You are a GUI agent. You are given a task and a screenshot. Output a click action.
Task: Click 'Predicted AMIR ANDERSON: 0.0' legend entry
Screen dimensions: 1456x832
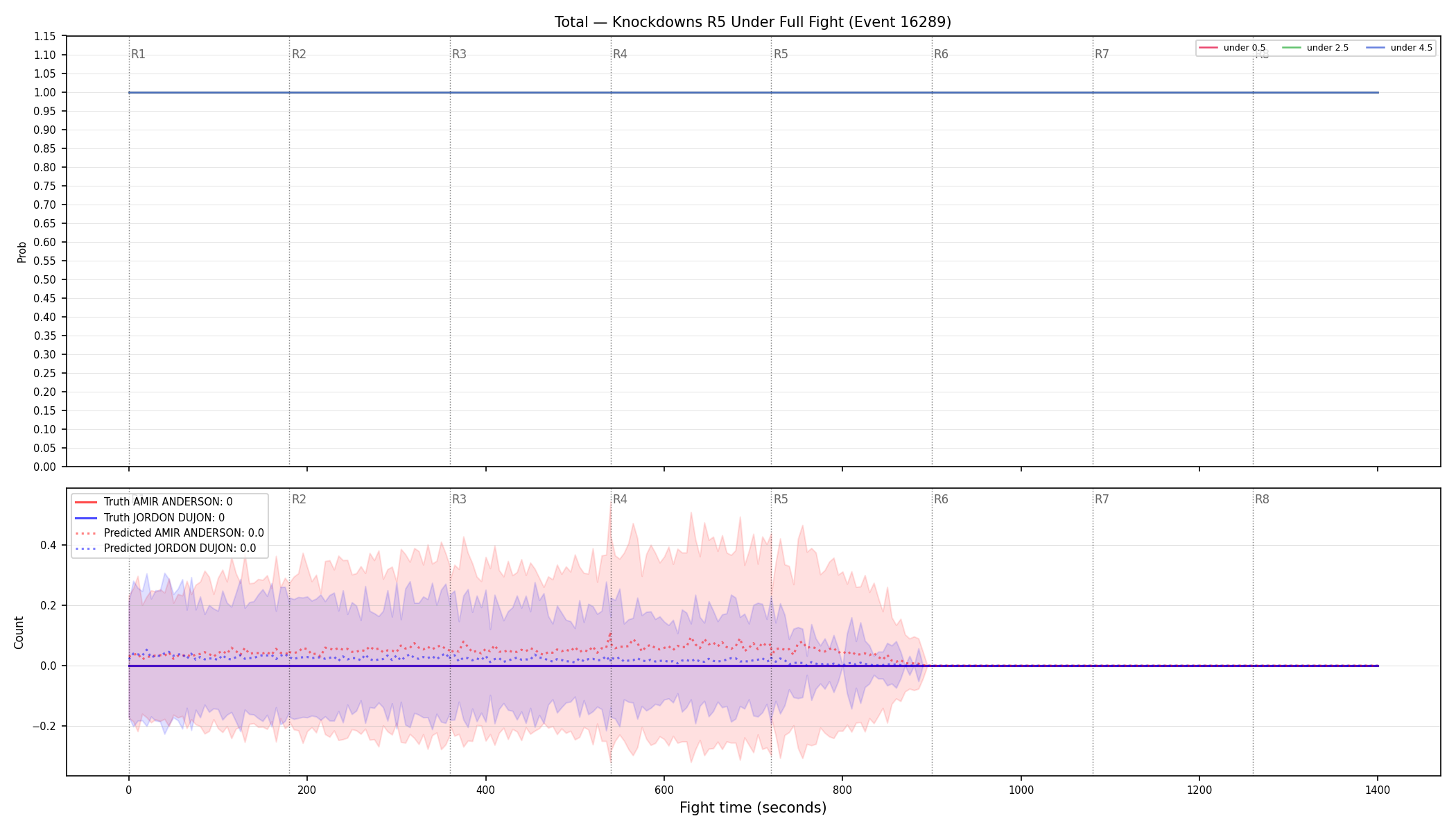[169, 533]
